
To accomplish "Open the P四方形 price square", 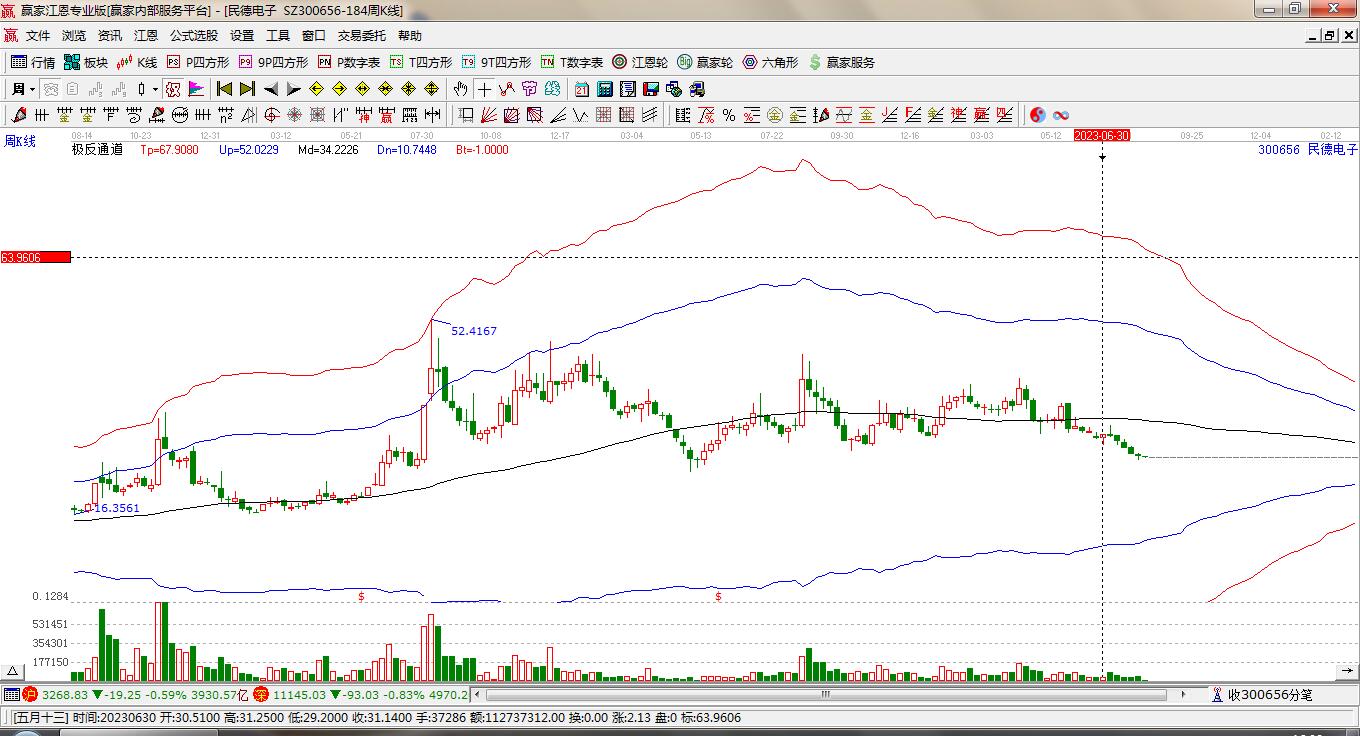I will tap(198, 62).
